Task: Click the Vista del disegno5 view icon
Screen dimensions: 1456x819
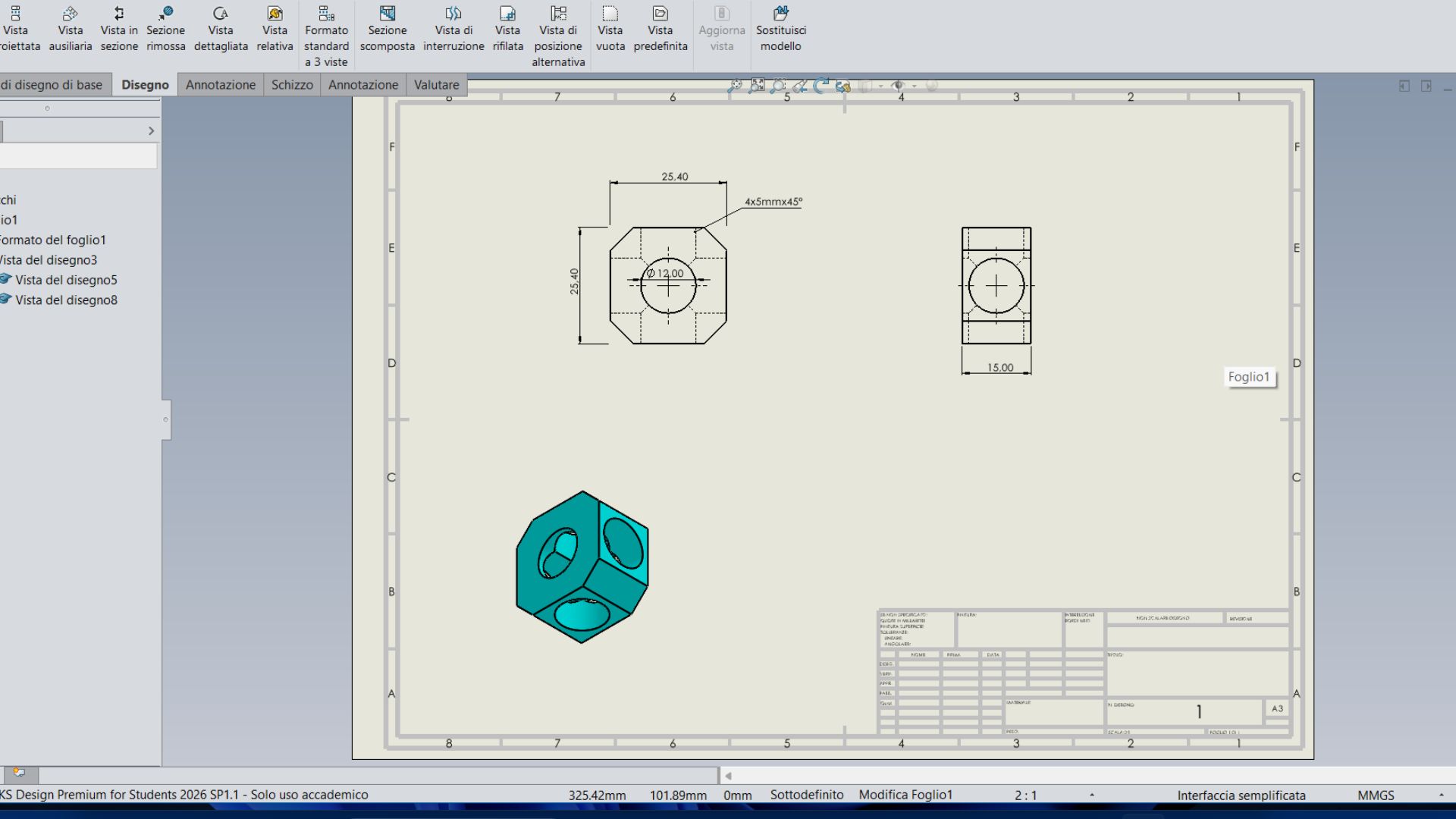Action: (6, 279)
